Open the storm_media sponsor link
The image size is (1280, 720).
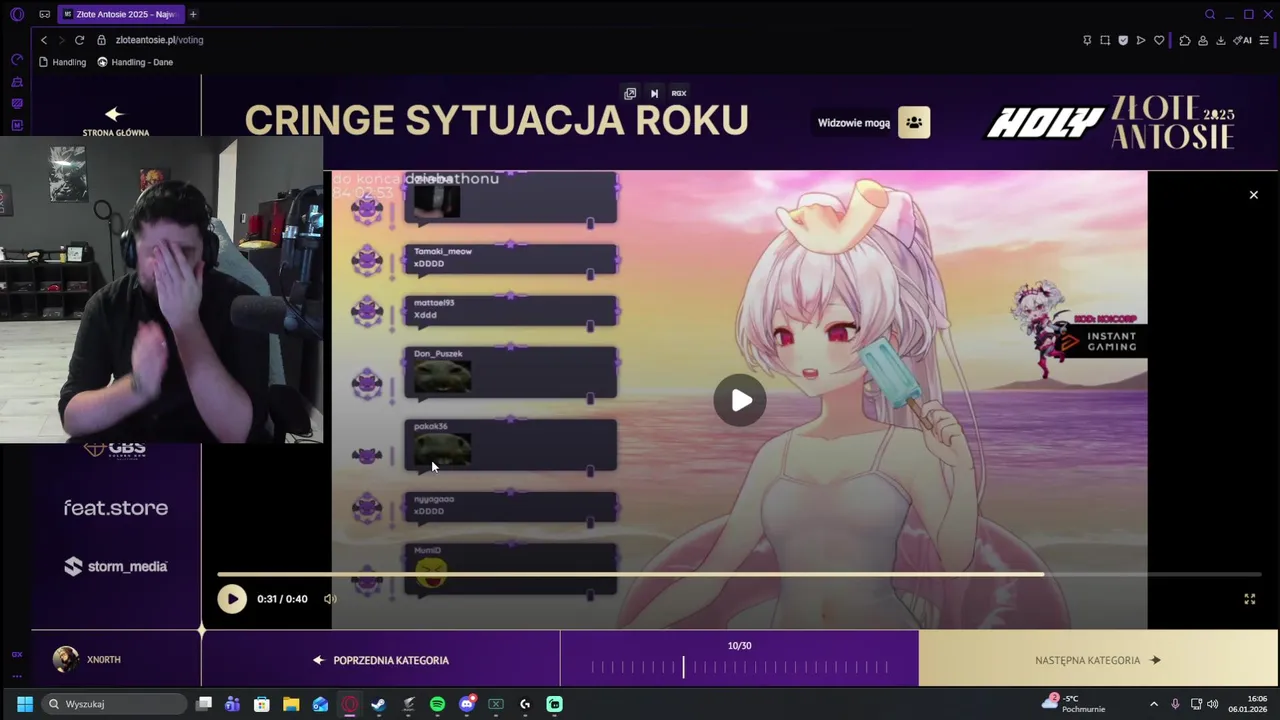(x=116, y=566)
